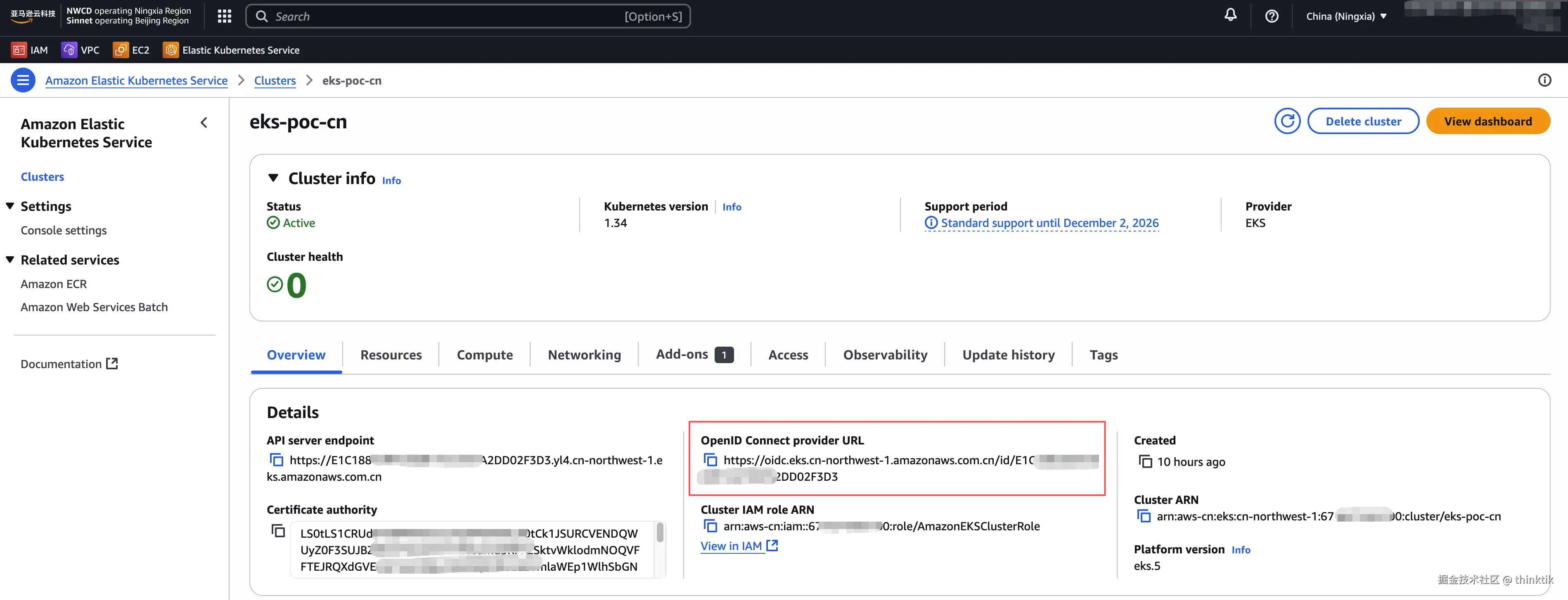The height and width of the screenshot is (600, 1568).
Task: Click the Kubernetes version value 1.34
Action: point(616,223)
